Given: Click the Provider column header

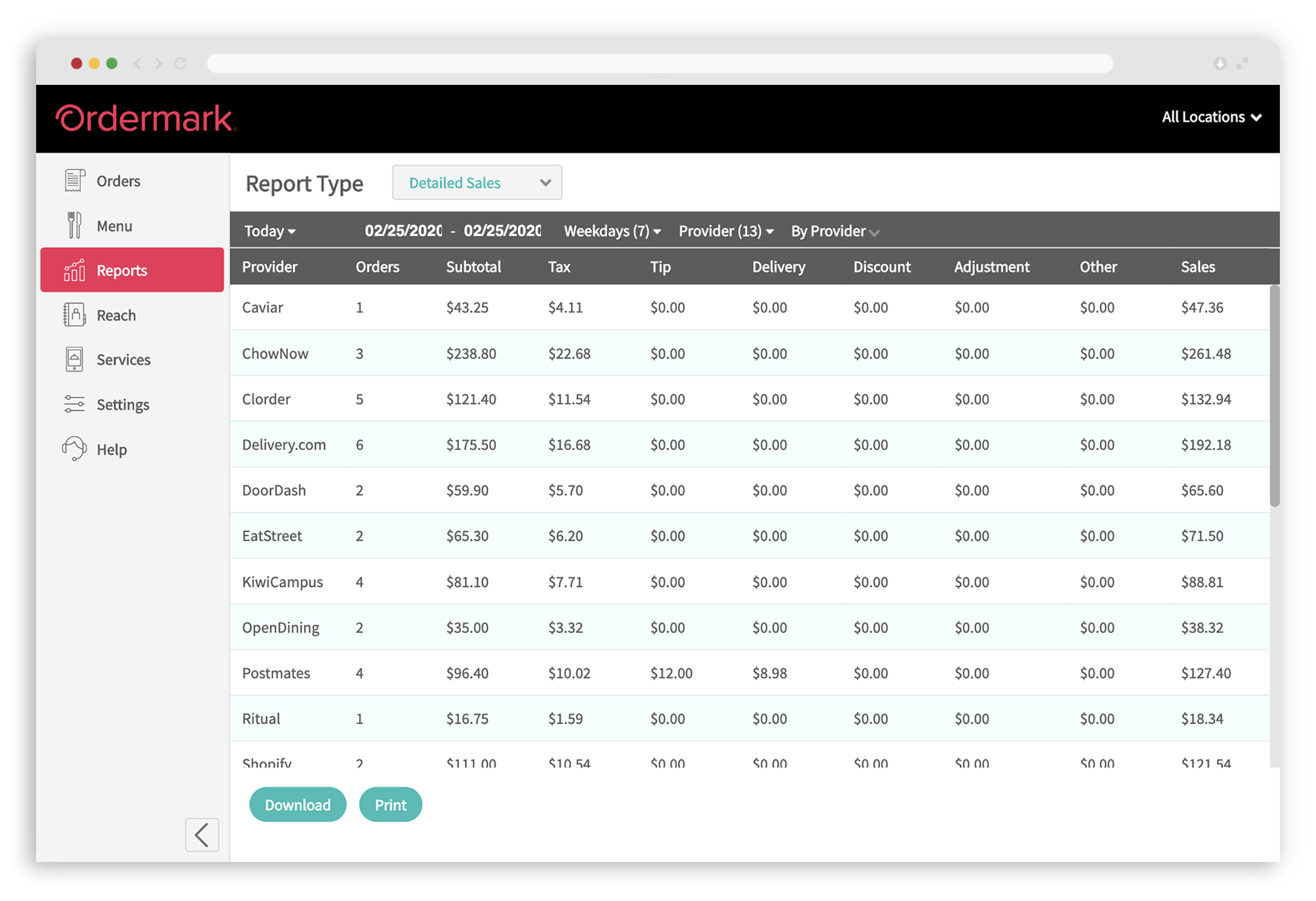Looking at the screenshot, I should (269, 266).
